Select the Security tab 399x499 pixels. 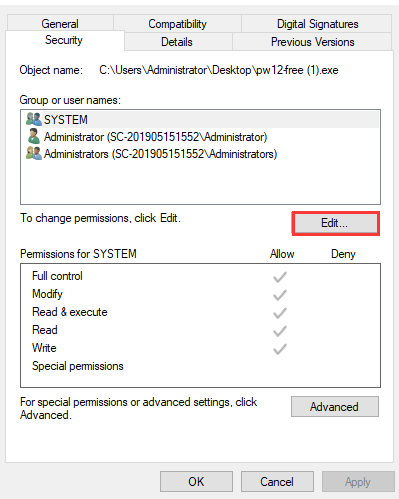(x=64, y=40)
